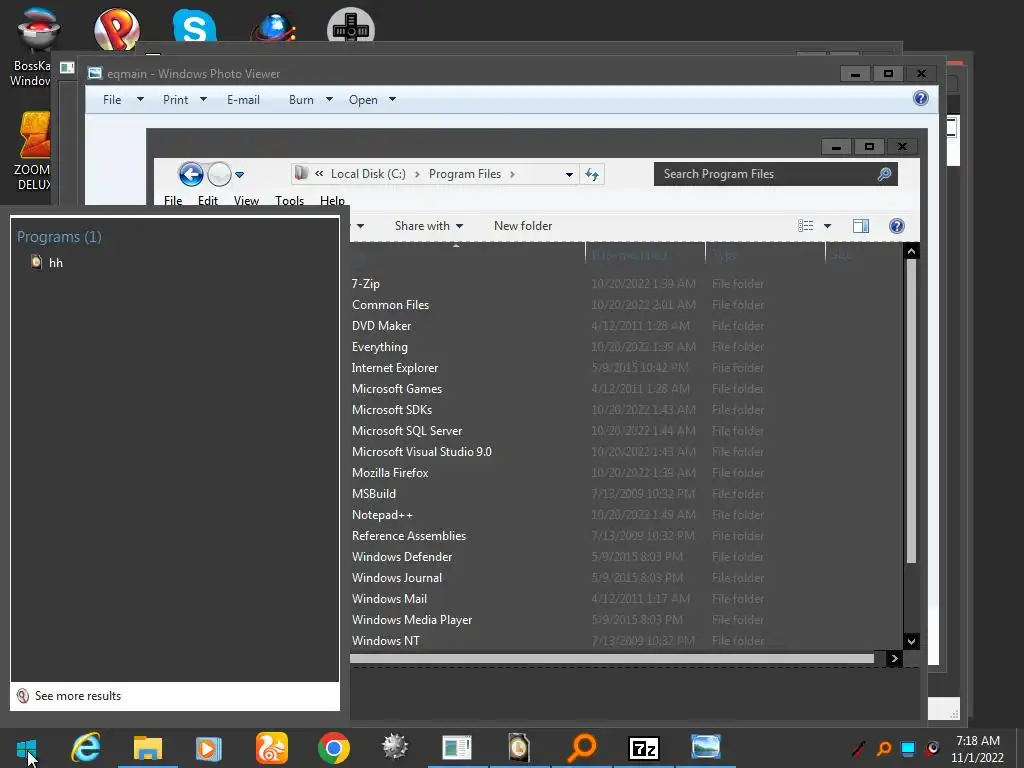Click the back arrow in Explorer
The image size is (1024, 768).
[191, 174]
